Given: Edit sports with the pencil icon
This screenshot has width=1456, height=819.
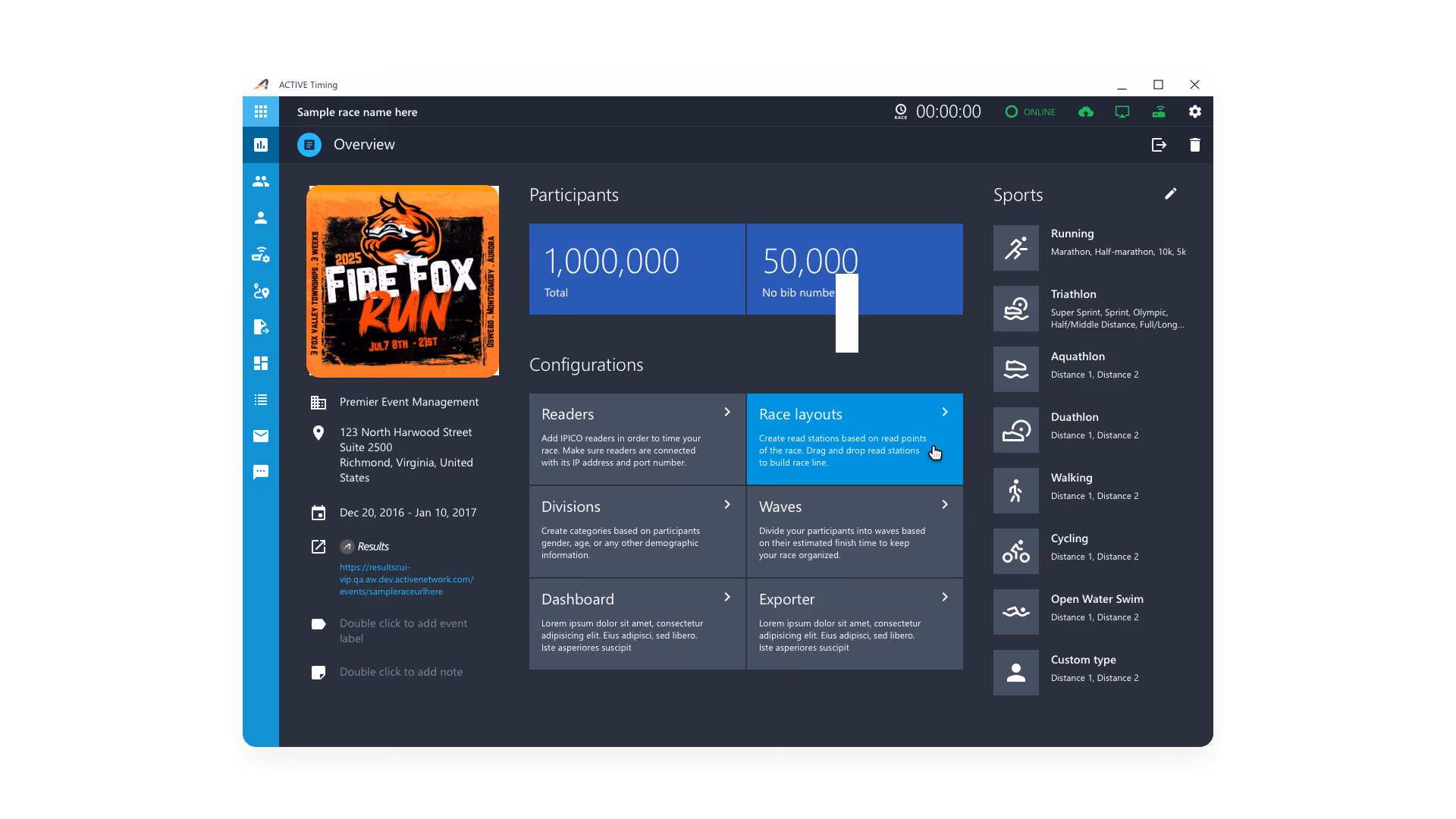Looking at the screenshot, I should coord(1171,194).
